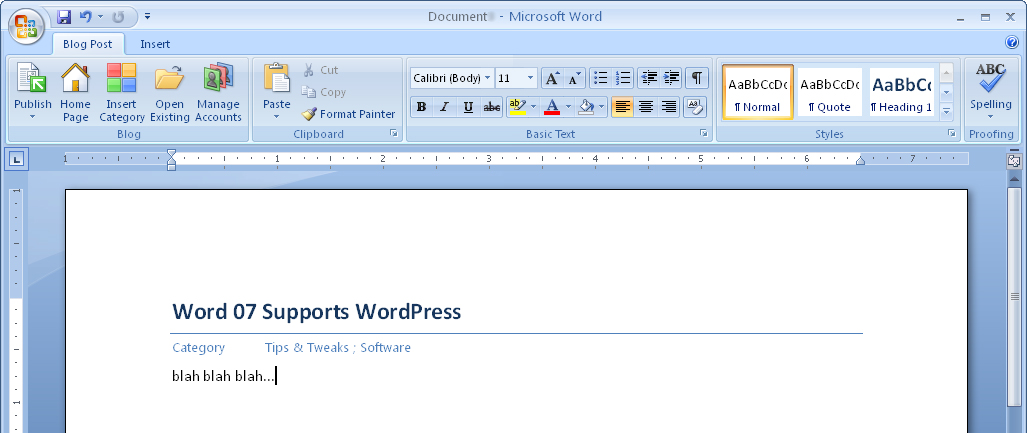Apply the Heading 1 style
The width and height of the screenshot is (1027, 433).
[901, 92]
